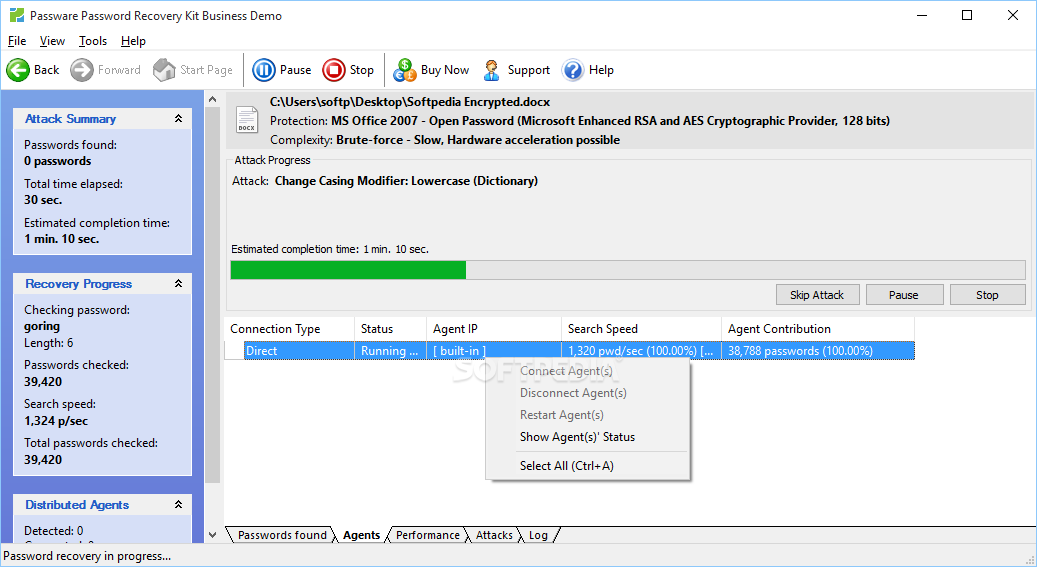
Task: Sort by Status column header
Action: pyautogui.click(x=390, y=329)
